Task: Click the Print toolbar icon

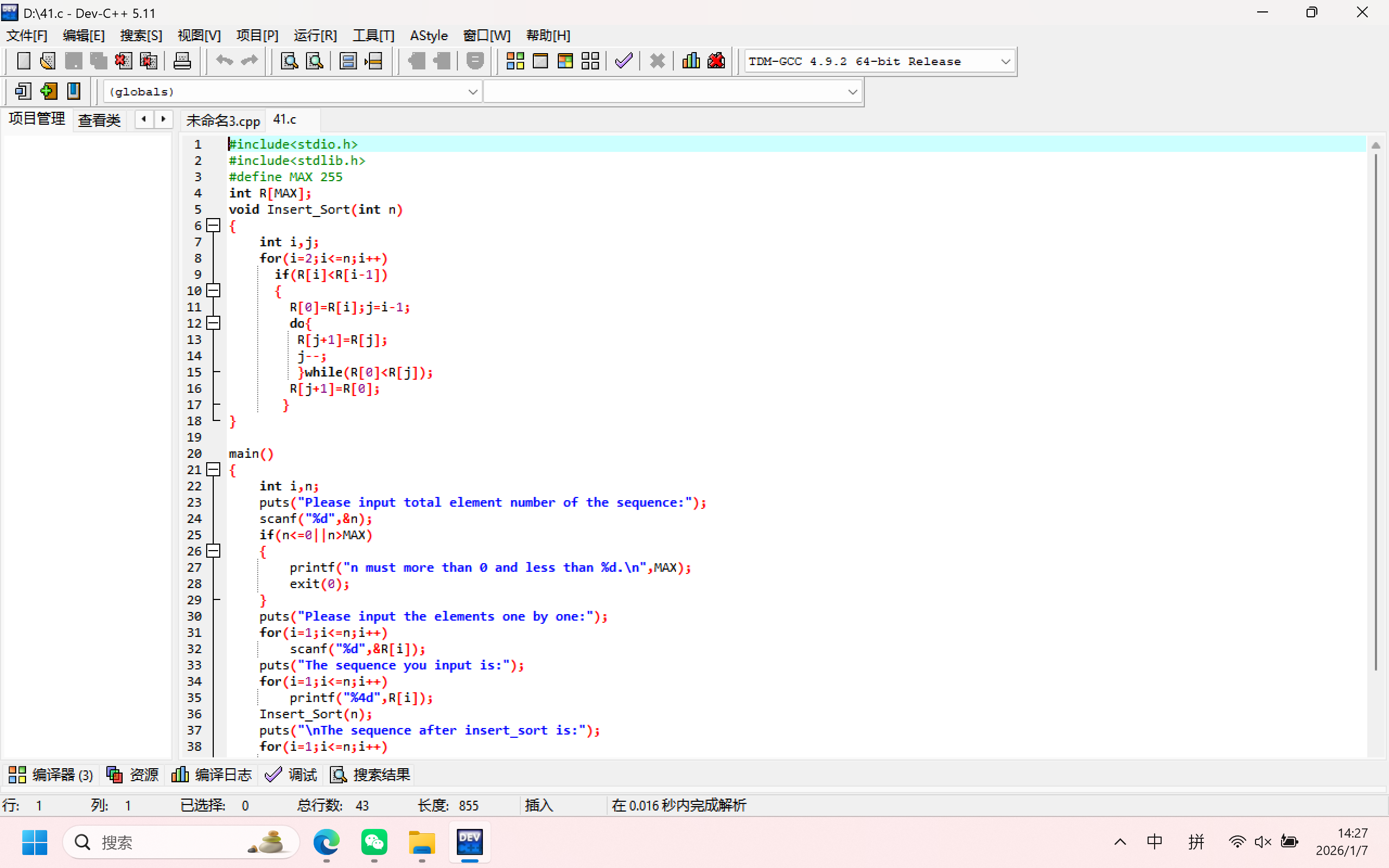Action: tap(182, 61)
